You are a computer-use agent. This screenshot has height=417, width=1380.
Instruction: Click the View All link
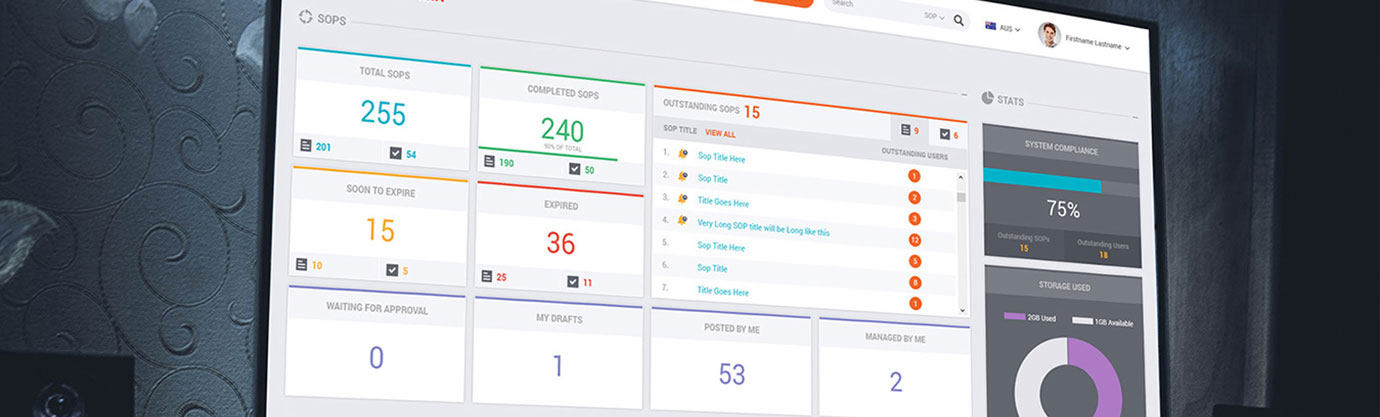pyautogui.click(x=720, y=133)
